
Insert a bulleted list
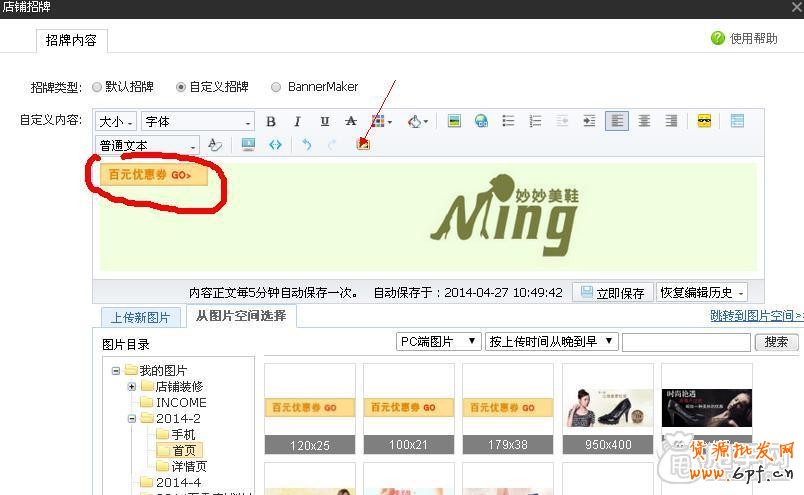pos(508,121)
